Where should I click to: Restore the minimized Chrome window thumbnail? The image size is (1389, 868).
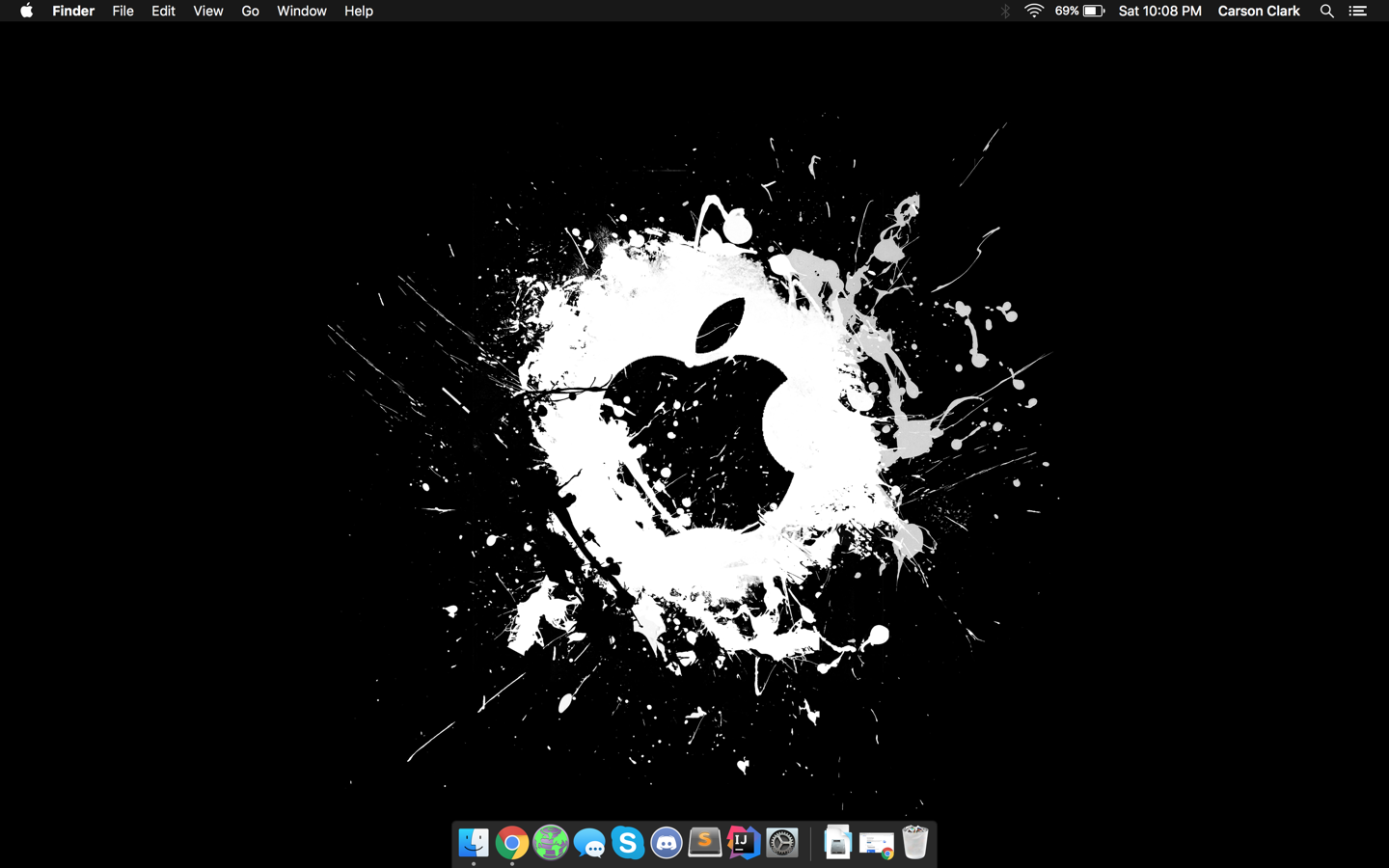tap(877, 846)
